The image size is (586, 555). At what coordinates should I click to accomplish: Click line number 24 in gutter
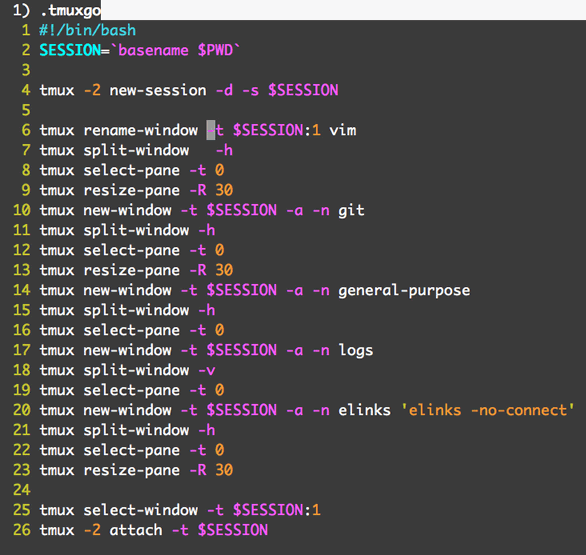click(x=22, y=490)
